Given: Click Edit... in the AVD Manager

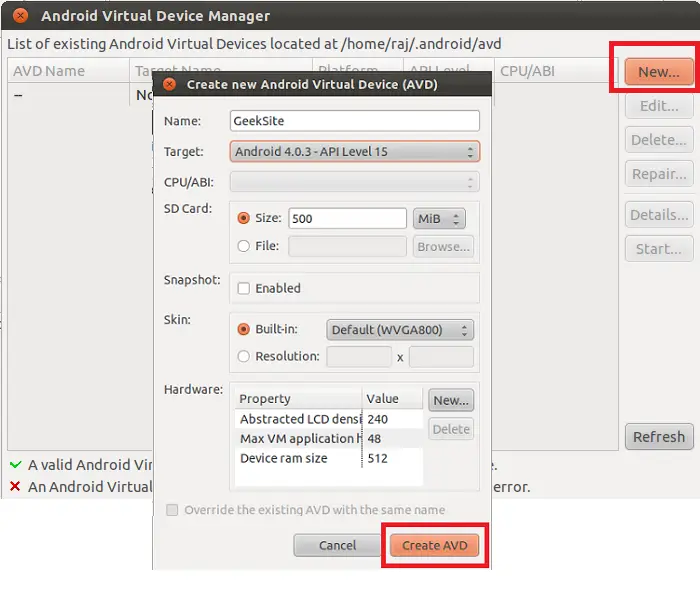Looking at the screenshot, I should click(659, 106).
